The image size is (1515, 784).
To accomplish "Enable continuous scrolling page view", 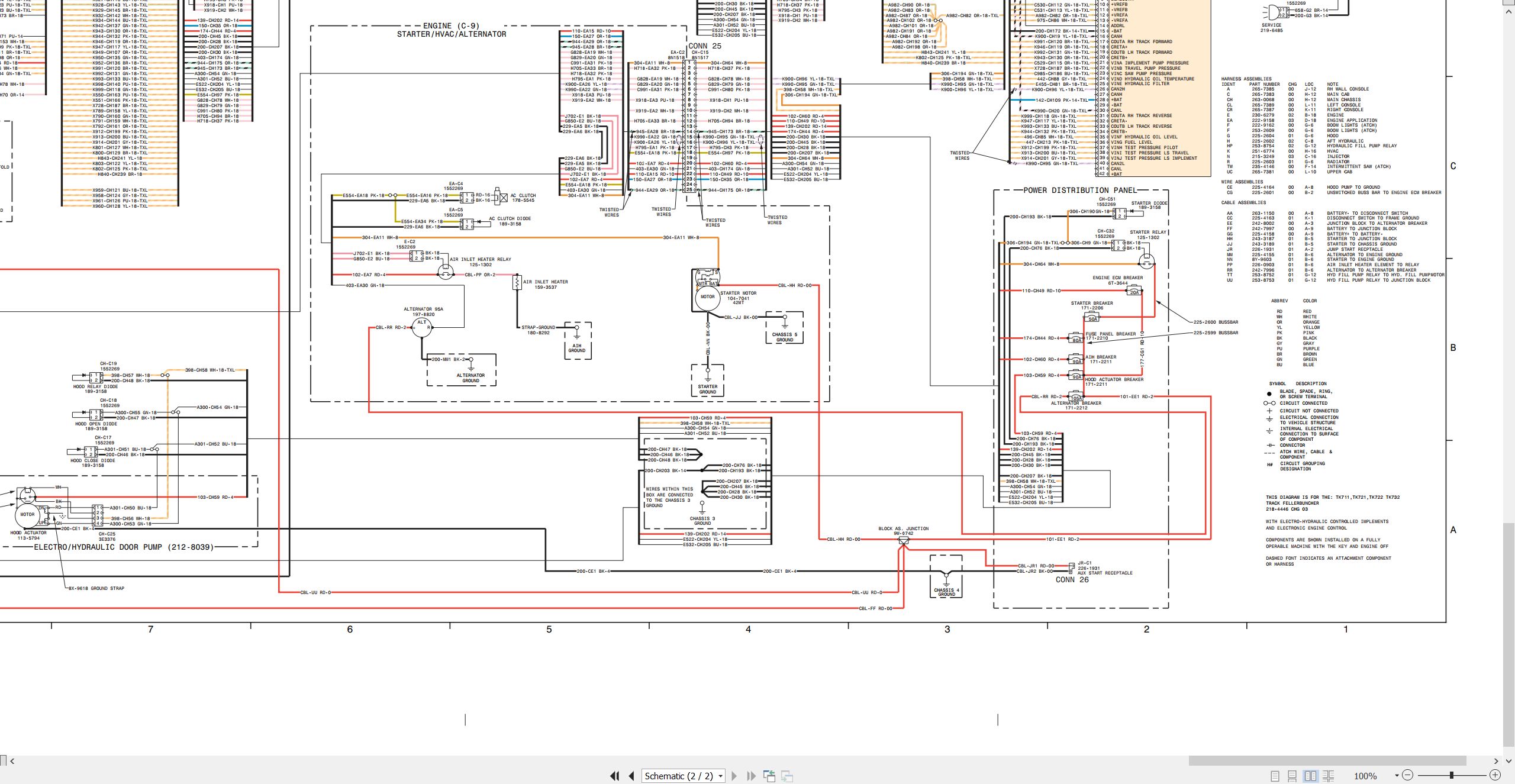I will (x=1292, y=776).
